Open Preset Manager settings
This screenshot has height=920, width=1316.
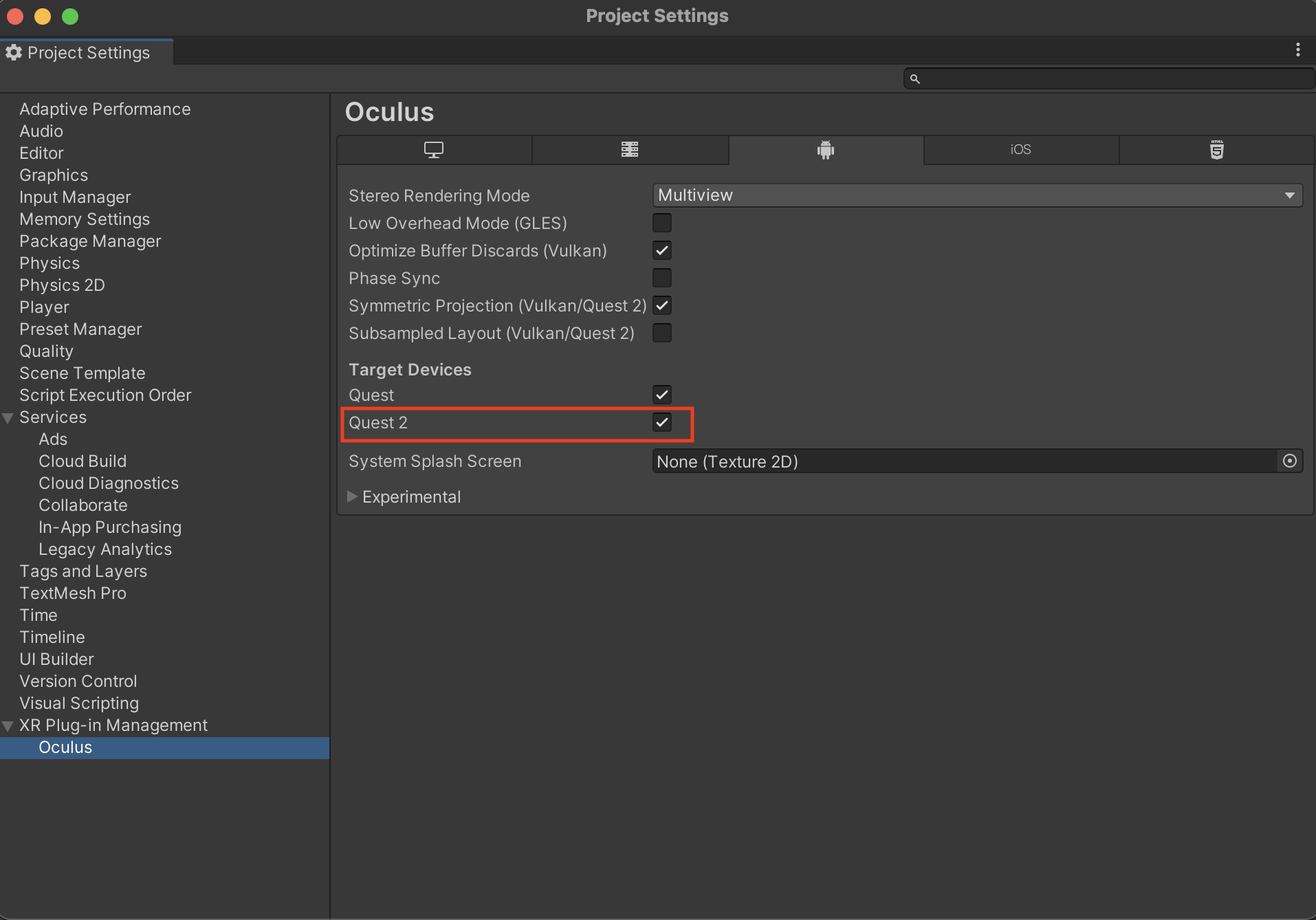click(80, 329)
